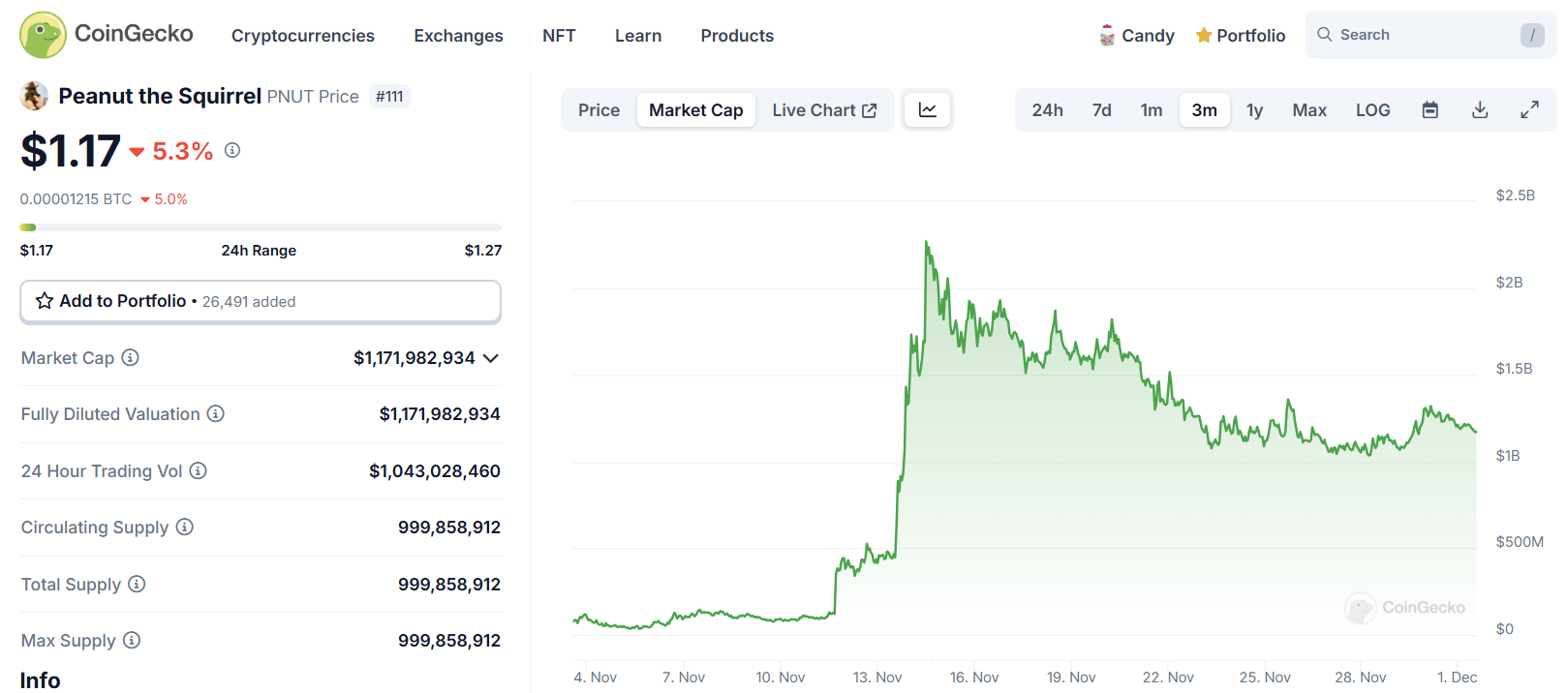
Task: Click the $1.17 price heading
Action: click(x=71, y=151)
